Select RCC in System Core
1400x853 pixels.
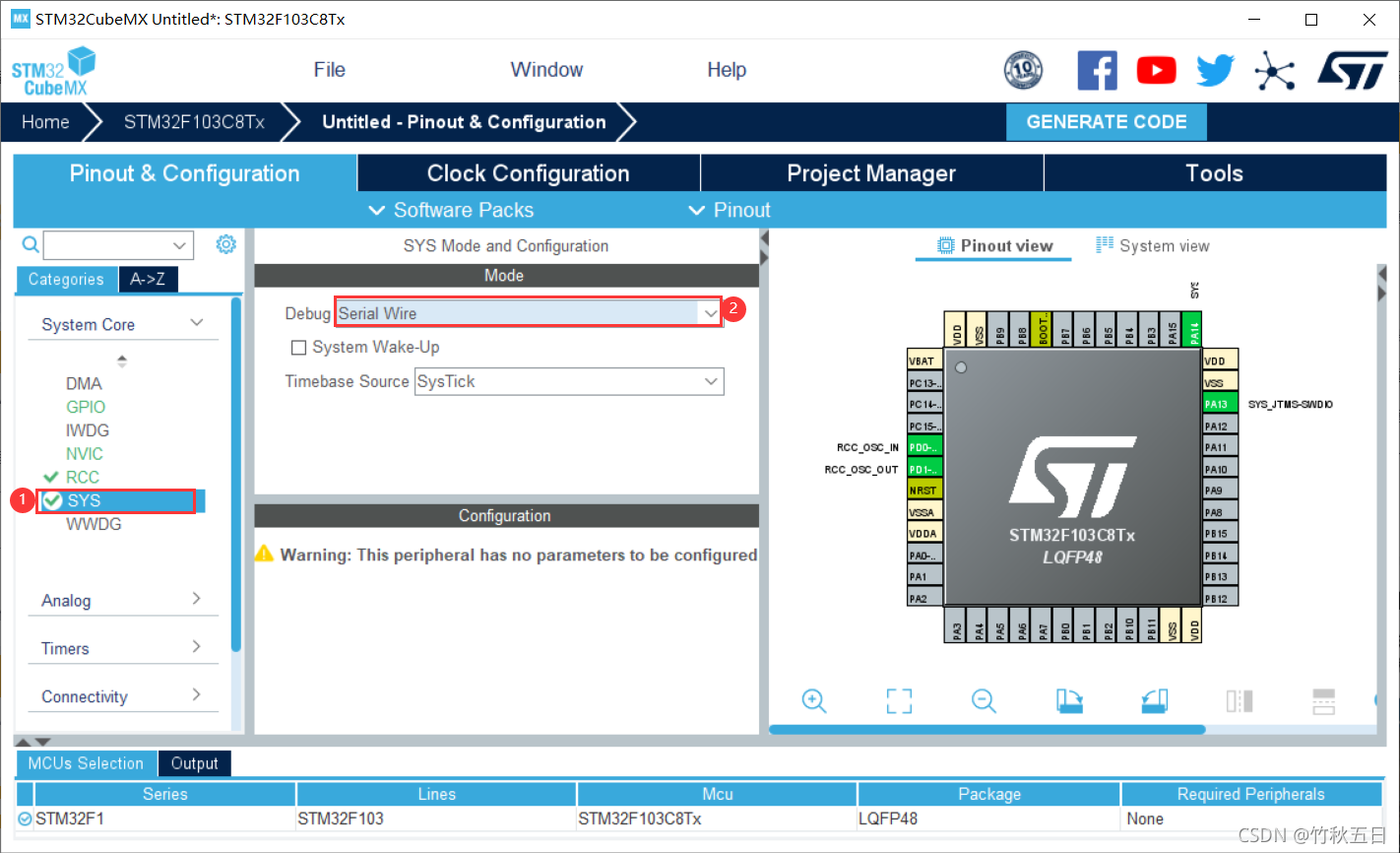click(83, 477)
